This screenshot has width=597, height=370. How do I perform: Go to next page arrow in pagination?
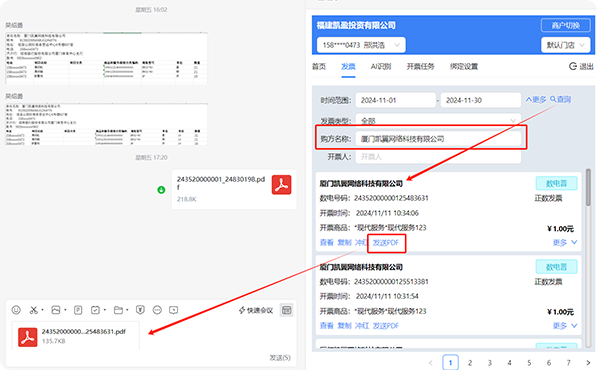coord(588,363)
